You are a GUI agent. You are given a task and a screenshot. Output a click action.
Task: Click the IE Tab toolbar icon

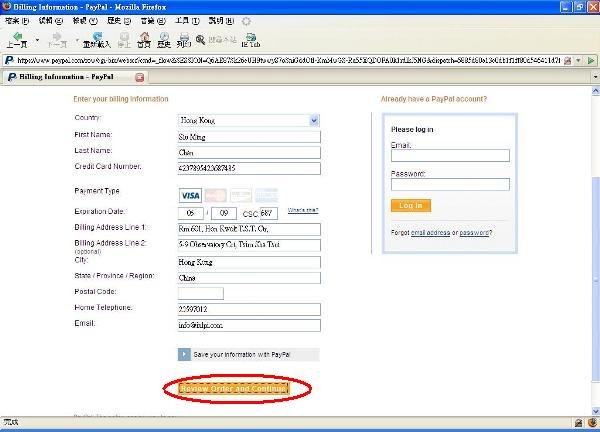pos(251,40)
